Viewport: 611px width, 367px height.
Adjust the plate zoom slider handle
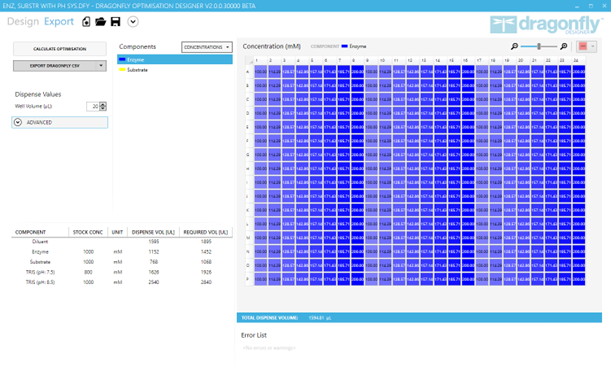point(539,46)
